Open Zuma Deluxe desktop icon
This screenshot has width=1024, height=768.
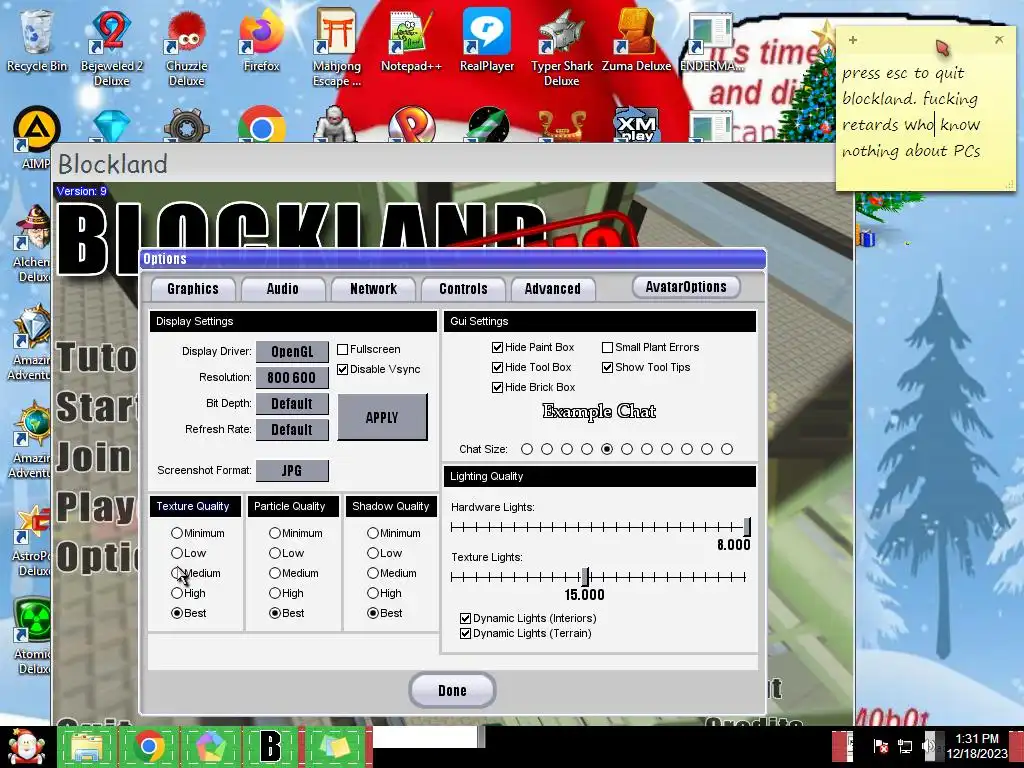[x=636, y=40]
